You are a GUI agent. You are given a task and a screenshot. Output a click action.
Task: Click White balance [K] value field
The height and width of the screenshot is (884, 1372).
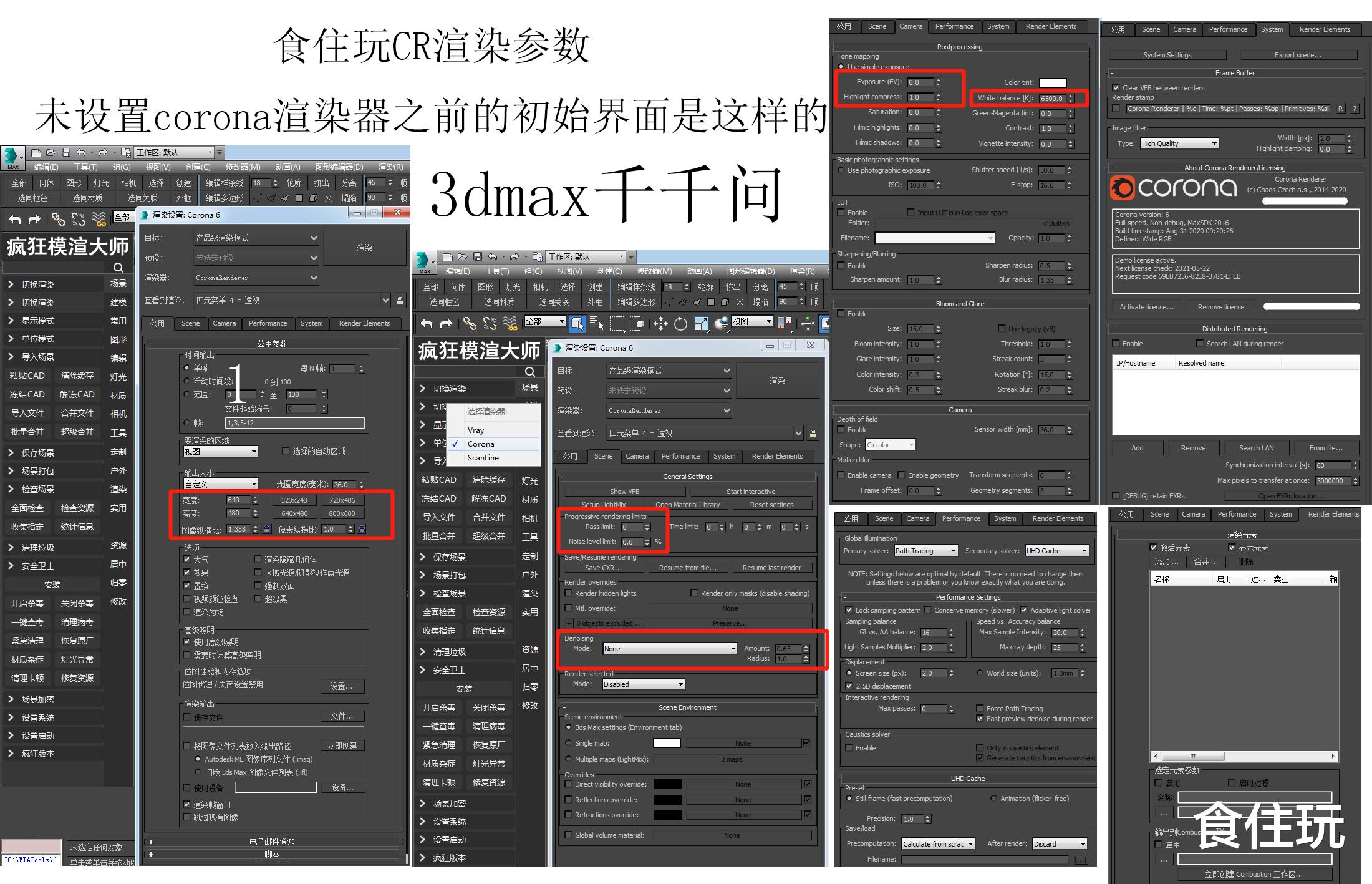pyautogui.click(x=1053, y=98)
